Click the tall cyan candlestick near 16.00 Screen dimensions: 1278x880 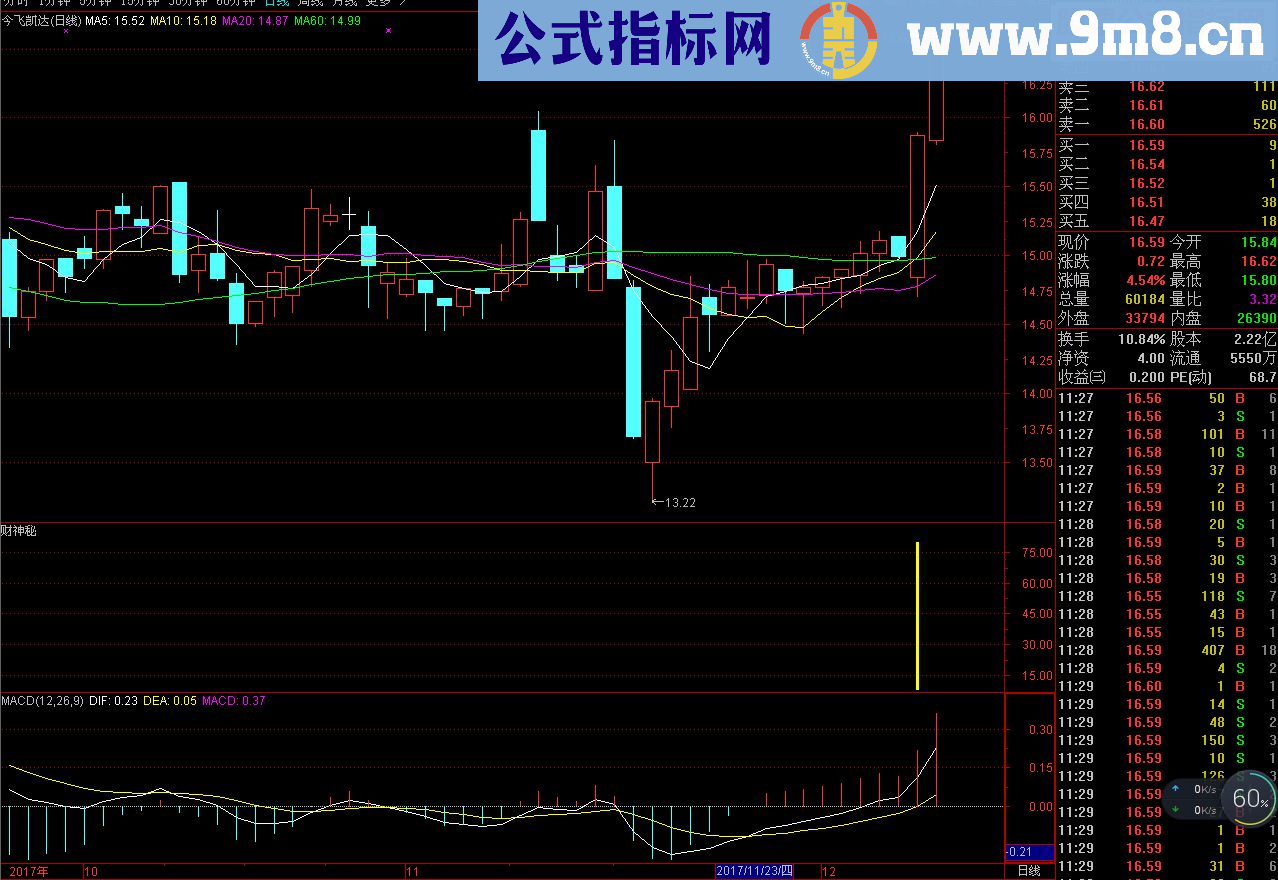pos(538,175)
